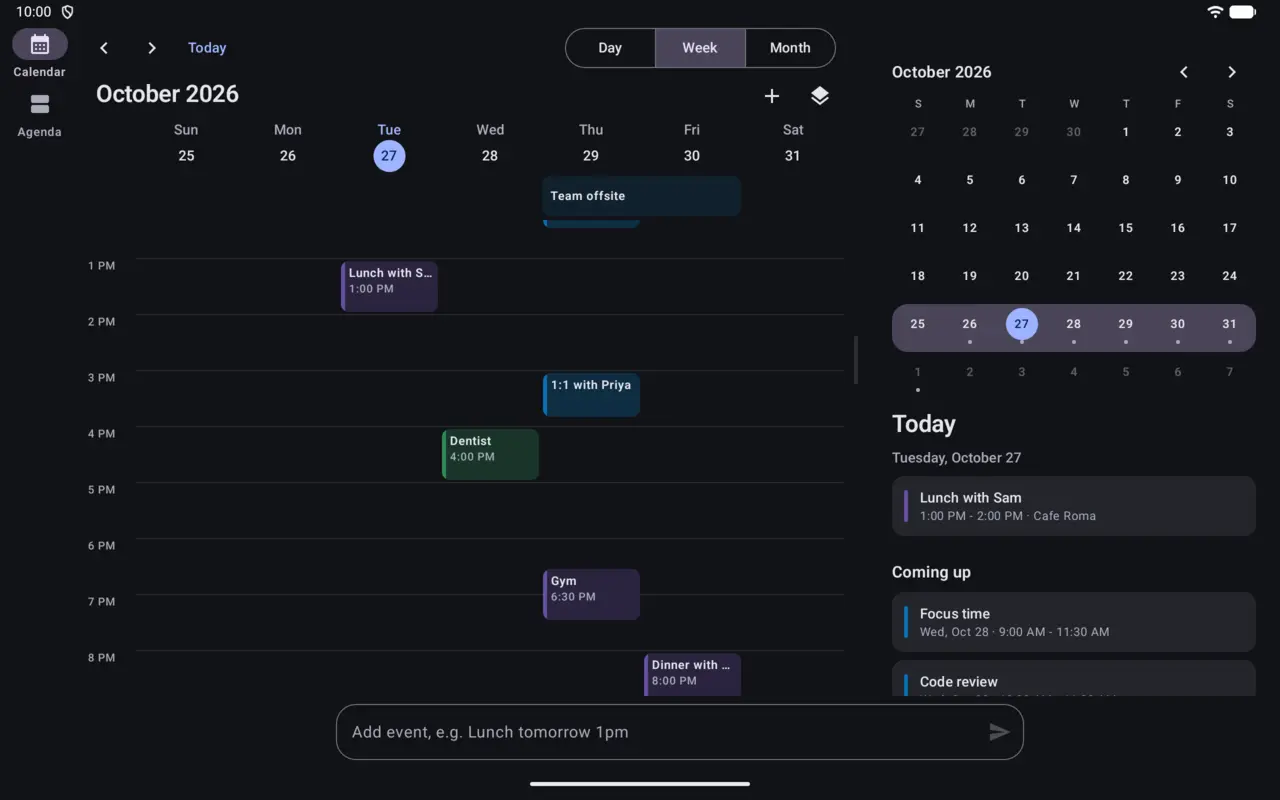The height and width of the screenshot is (800, 1280).
Task: Select October 6 in mini calendar
Action: point(1022,180)
